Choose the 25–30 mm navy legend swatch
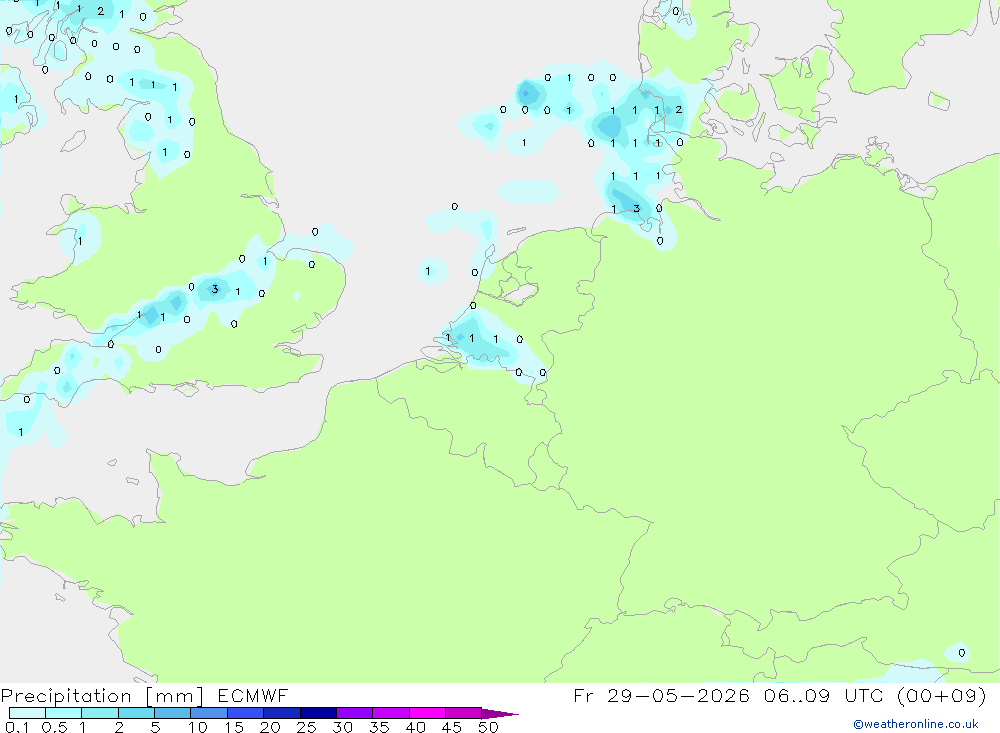Screen dimensions: 1000x733 click(x=318, y=713)
